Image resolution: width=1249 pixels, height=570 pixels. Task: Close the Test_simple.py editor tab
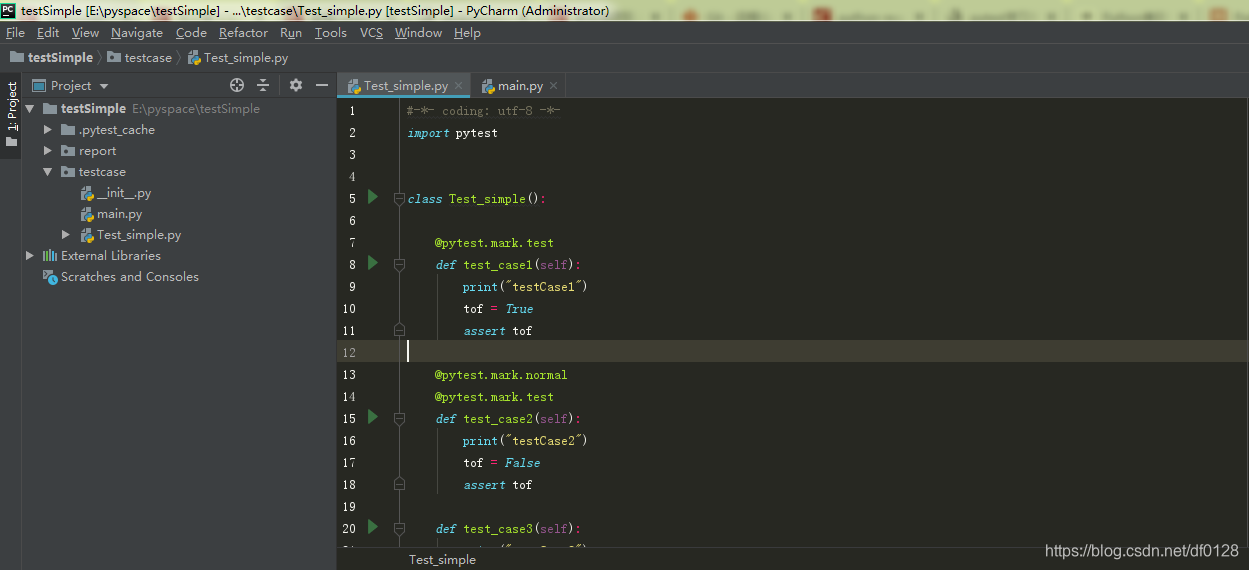point(458,86)
